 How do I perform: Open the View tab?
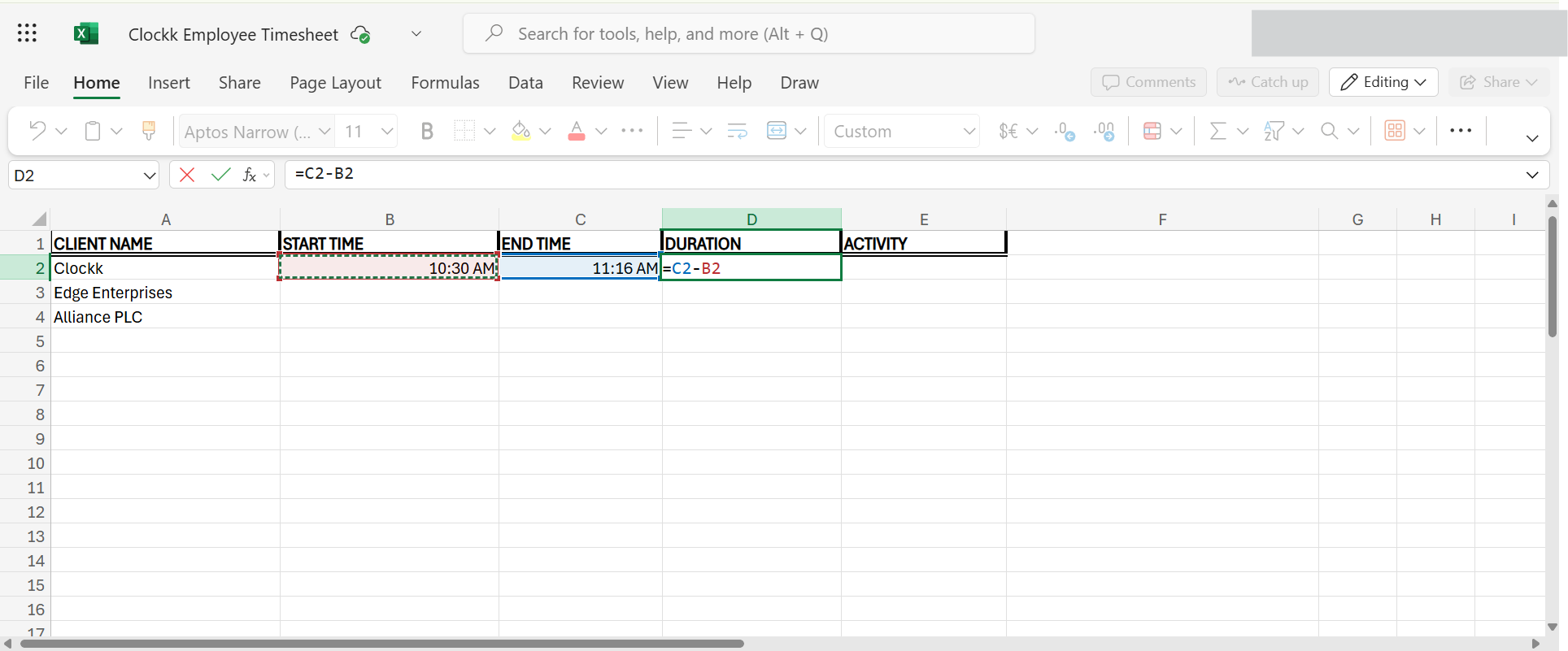click(670, 83)
